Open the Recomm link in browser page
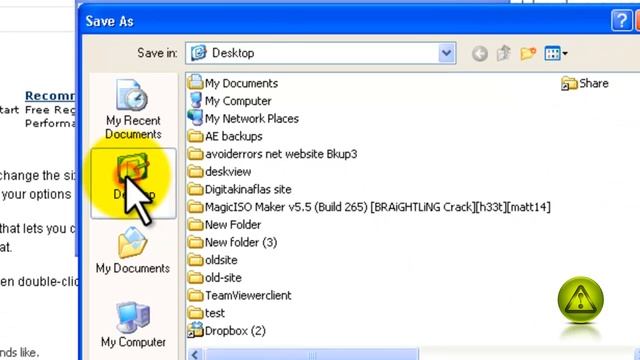 pyautogui.click(x=50, y=96)
